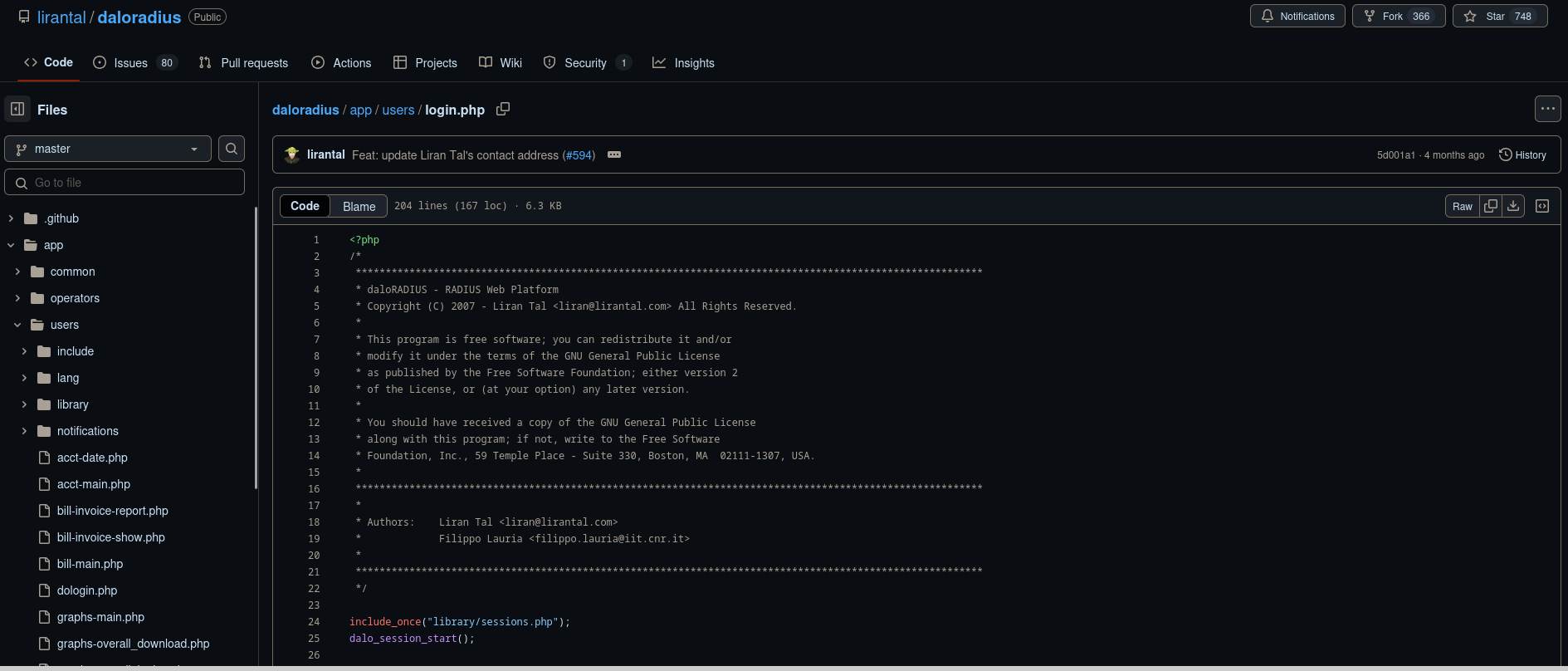Open the Projects tab
The height and width of the screenshot is (671, 1568).
[x=425, y=62]
